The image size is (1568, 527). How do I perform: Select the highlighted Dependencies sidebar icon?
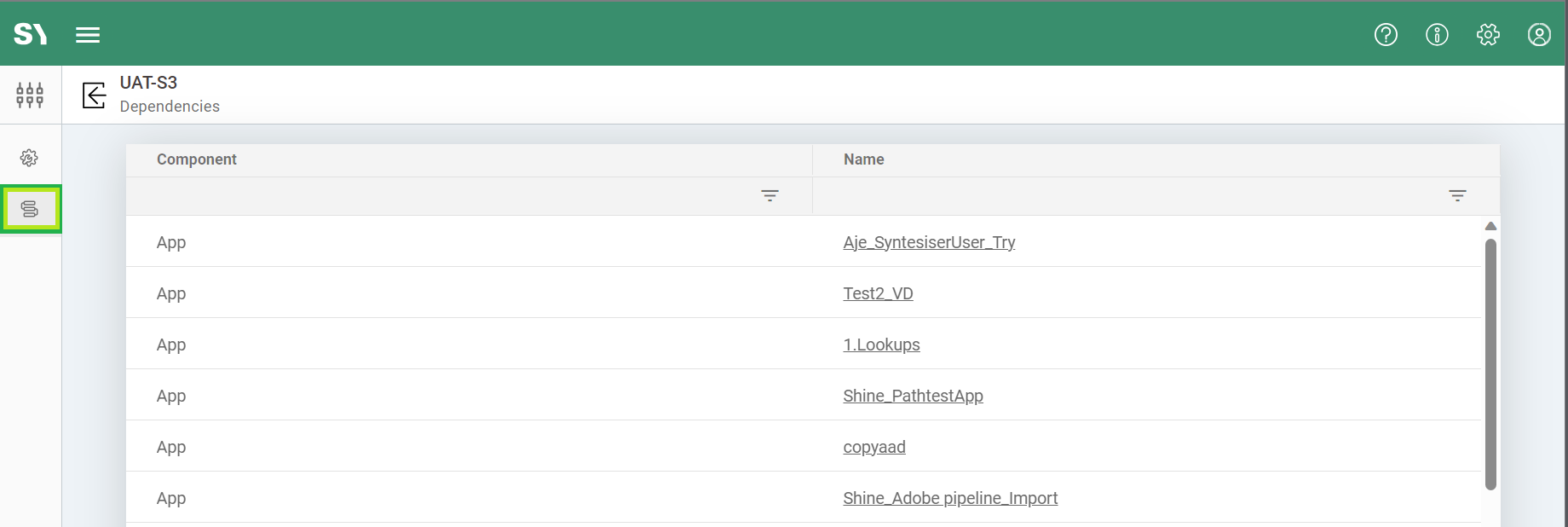click(31, 209)
